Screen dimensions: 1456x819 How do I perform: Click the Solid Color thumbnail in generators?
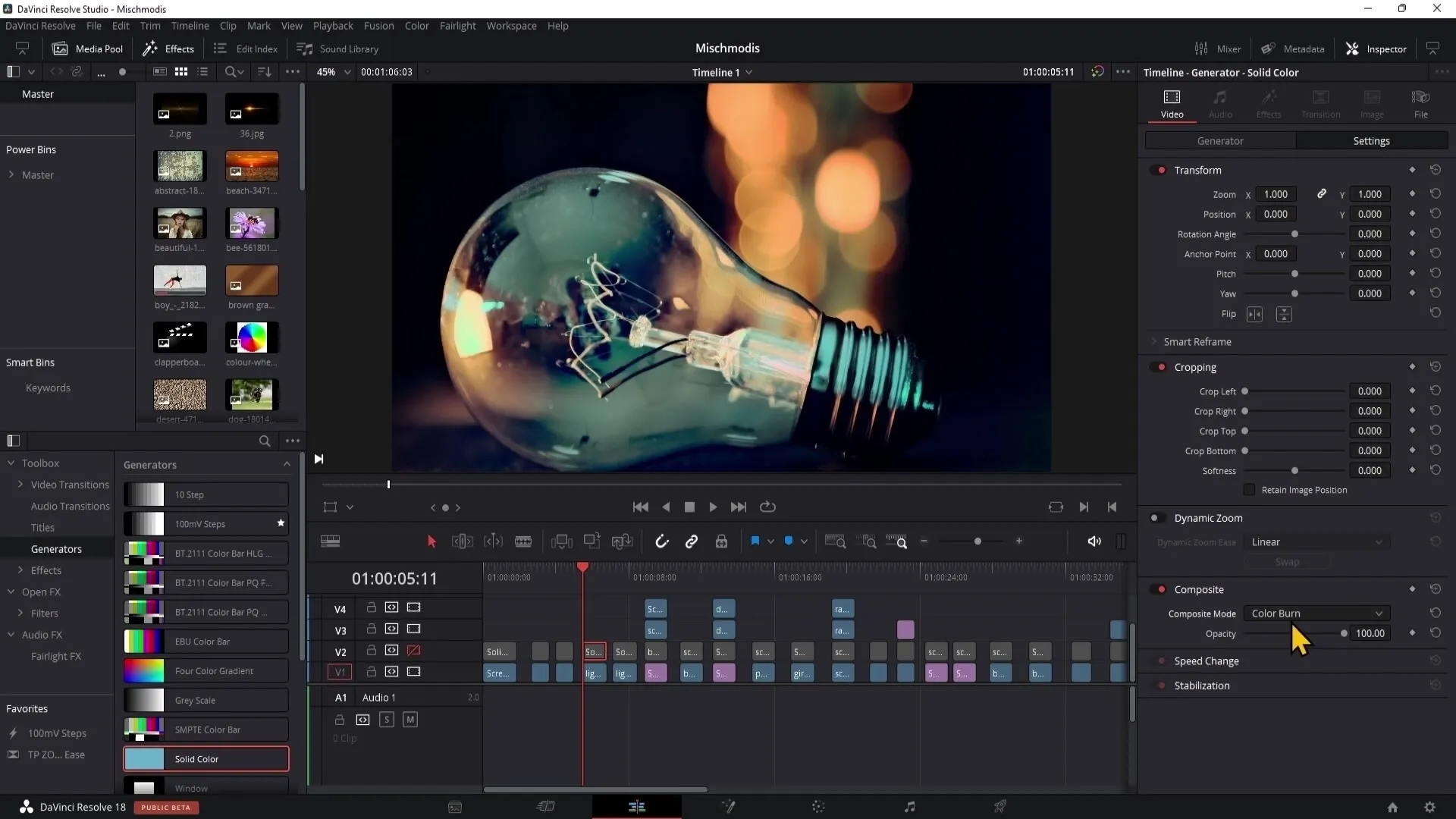coord(143,759)
